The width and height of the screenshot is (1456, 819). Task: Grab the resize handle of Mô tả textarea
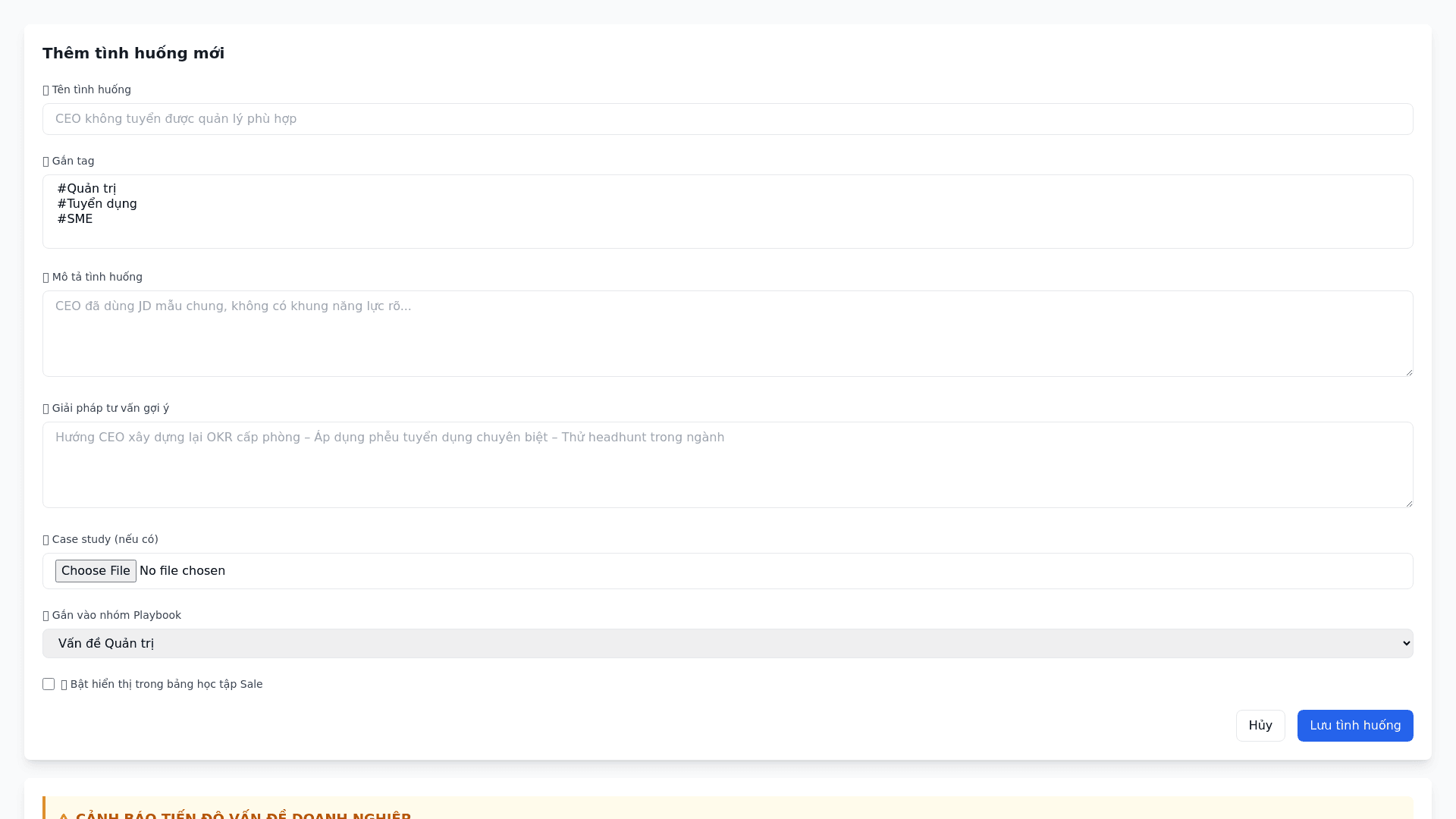pyautogui.click(x=1408, y=372)
